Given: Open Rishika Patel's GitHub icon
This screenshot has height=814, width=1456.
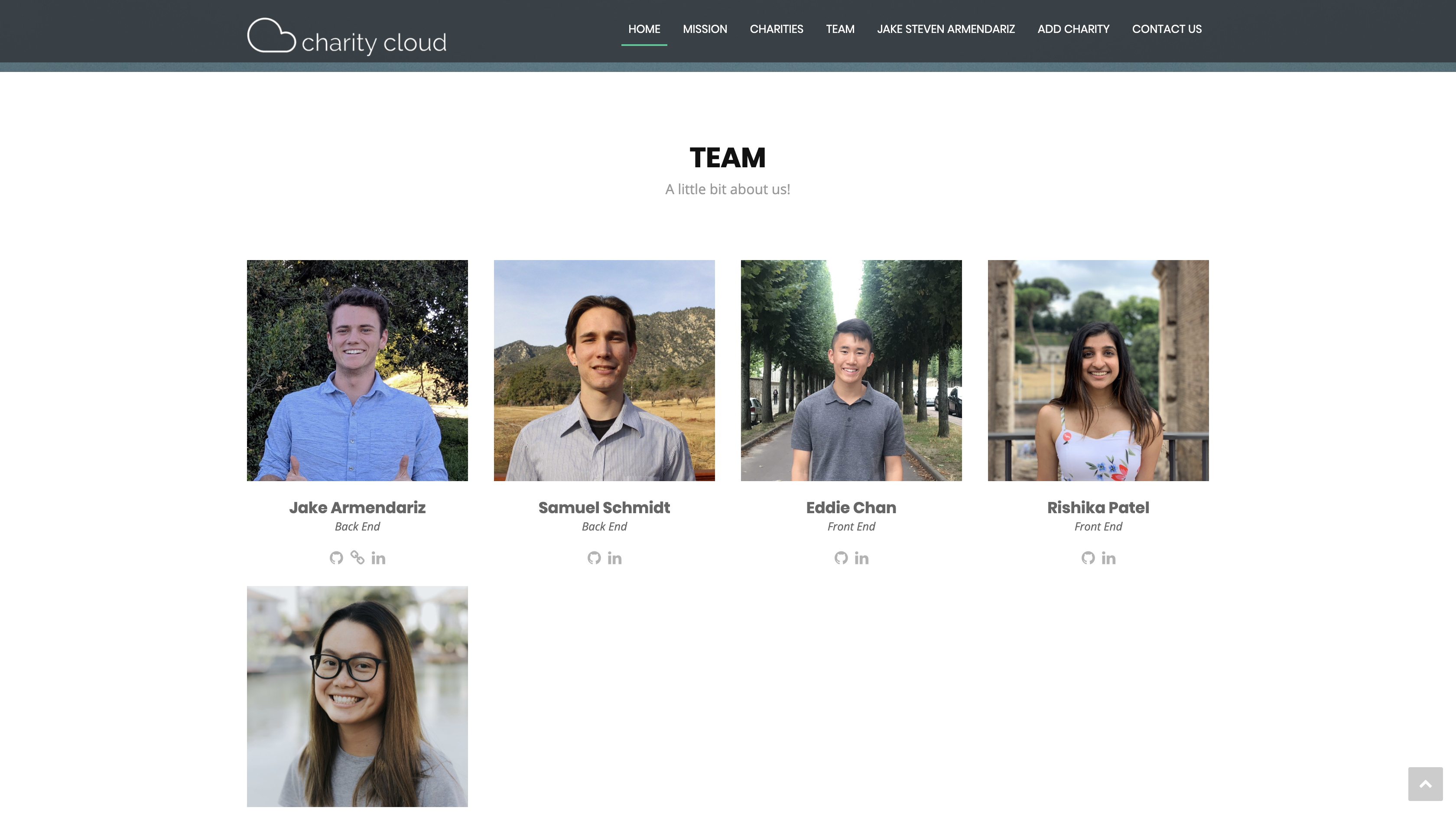Looking at the screenshot, I should pyautogui.click(x=1088, y=558).
